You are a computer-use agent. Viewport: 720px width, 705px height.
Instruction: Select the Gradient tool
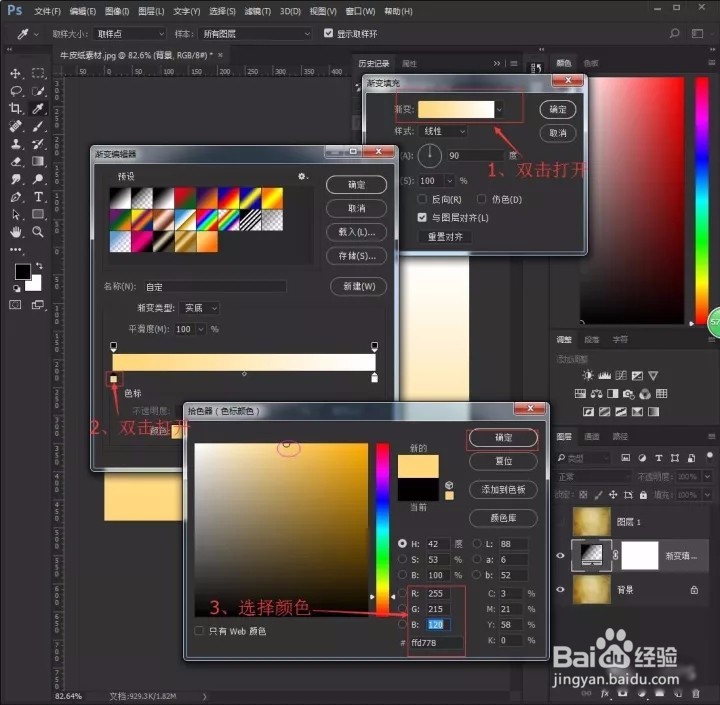pyautogui.click(x=38, y=161)
